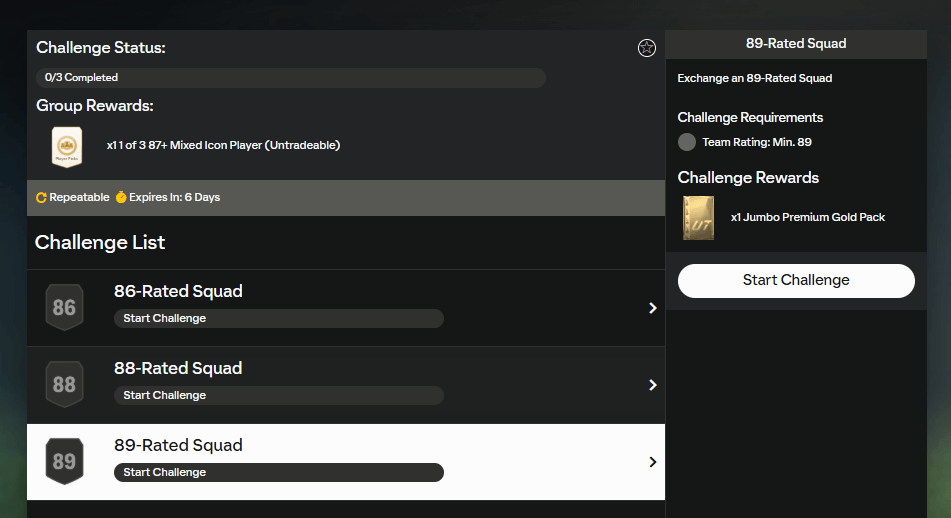Click the Mixed Icon Player pack icon
Viewport: 951px width, 518px height.
pyautogui.click(x=67, y=147)
